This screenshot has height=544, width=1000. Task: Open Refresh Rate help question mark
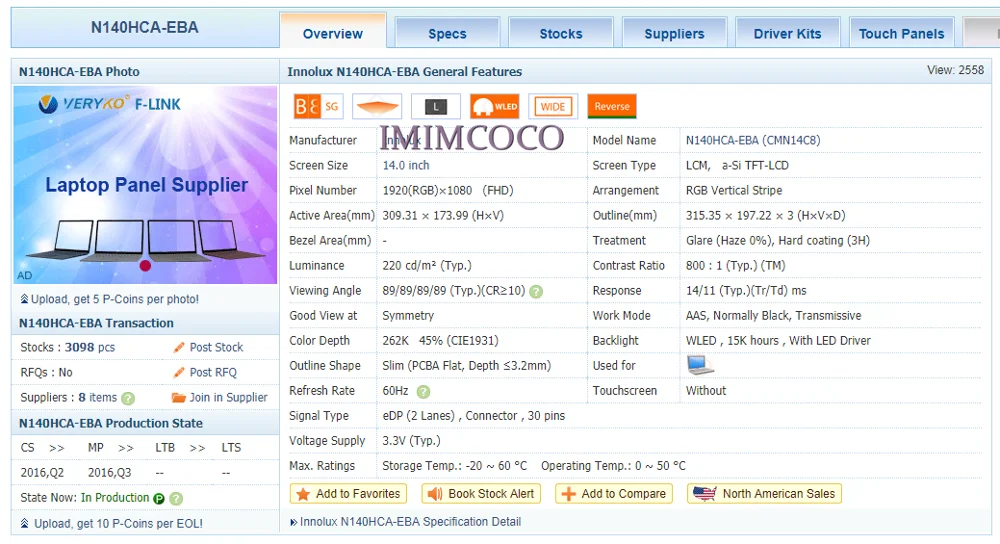(x=423, y=392)
